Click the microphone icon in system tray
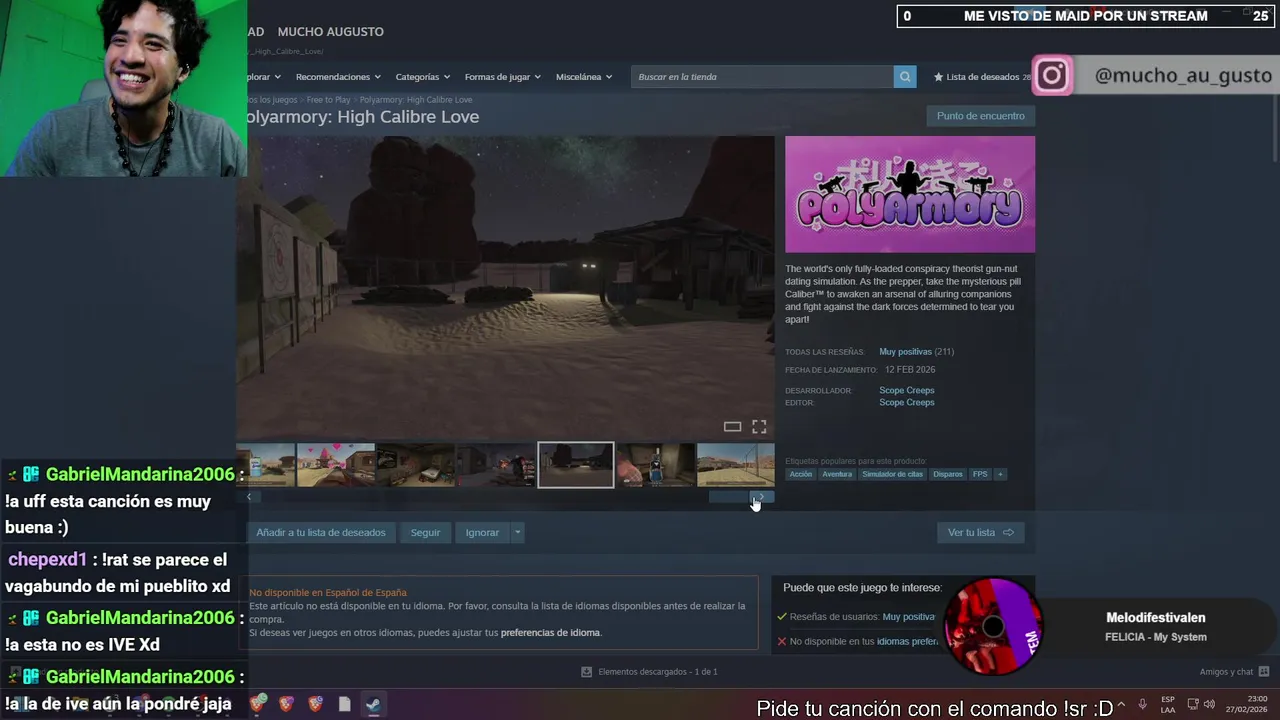 [x=1142, y=704]
